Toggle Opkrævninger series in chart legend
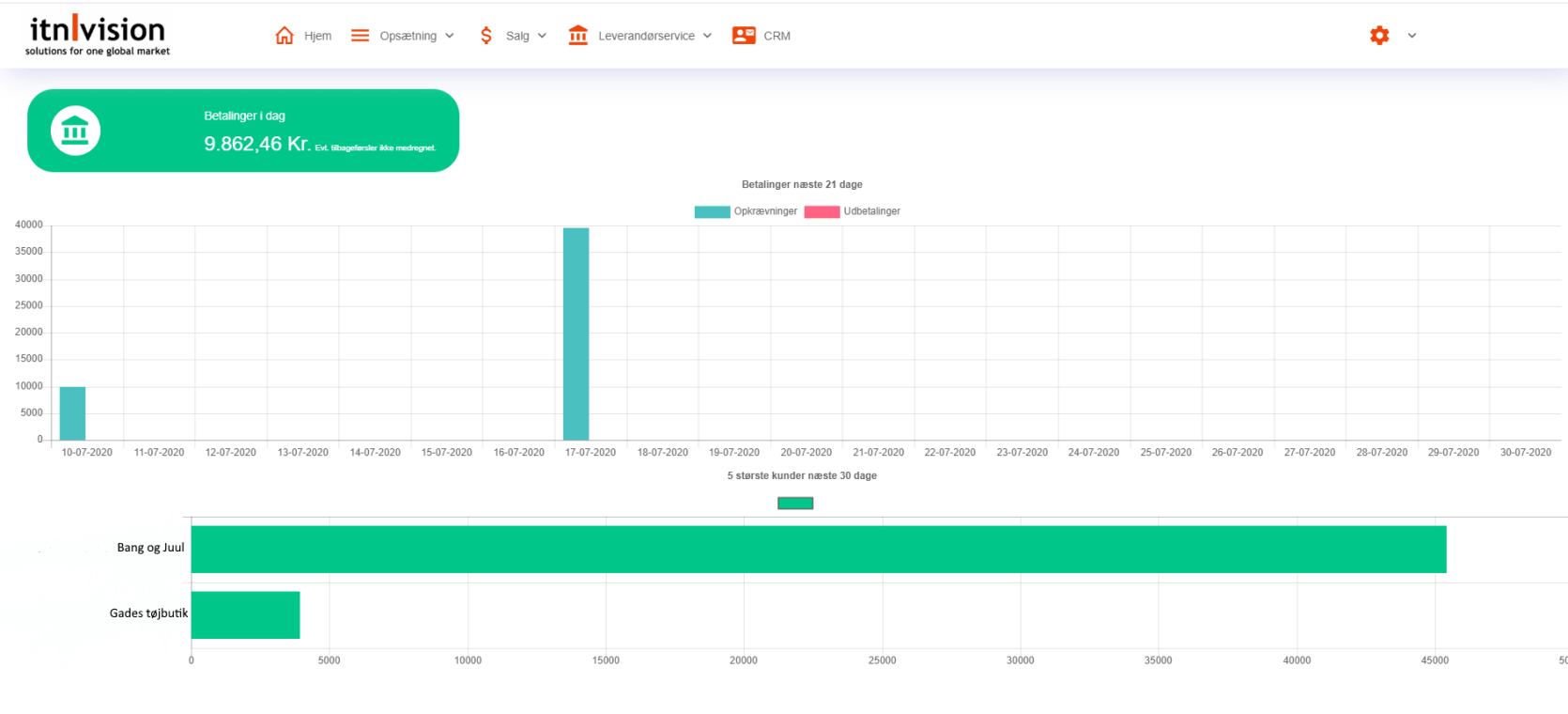Screen dimensions: 1568x714 712,211
